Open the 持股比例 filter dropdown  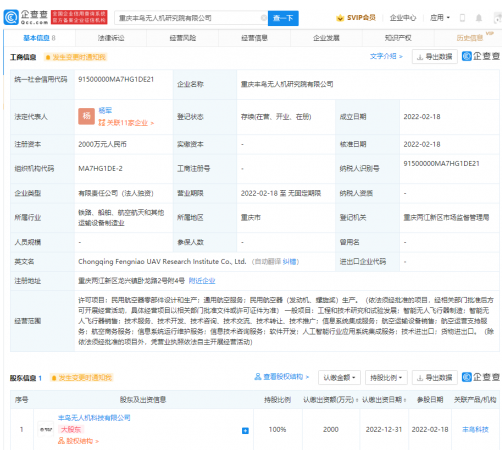(386, 378)
